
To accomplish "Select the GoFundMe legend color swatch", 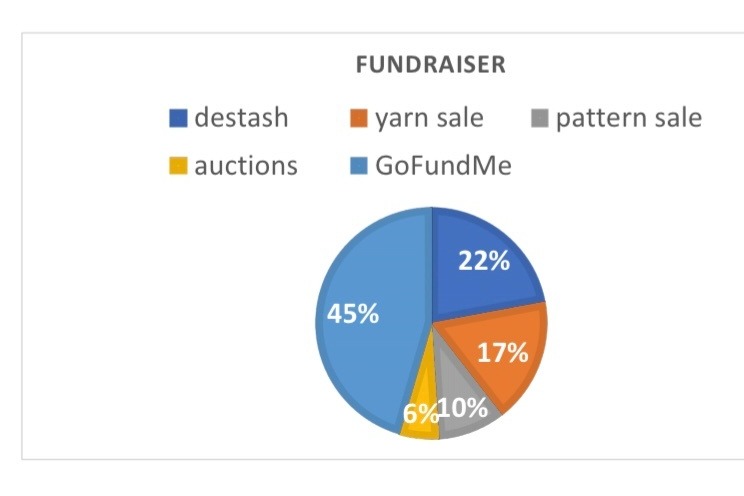I will tap(359, 166).
